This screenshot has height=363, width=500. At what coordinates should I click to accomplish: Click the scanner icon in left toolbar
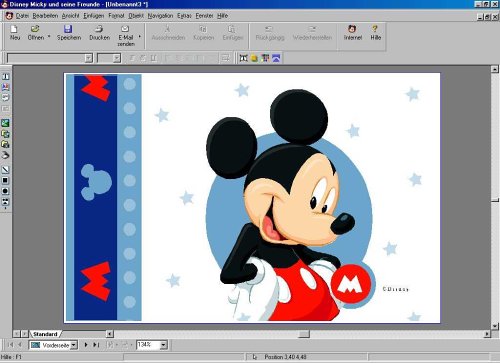(5, 155)
